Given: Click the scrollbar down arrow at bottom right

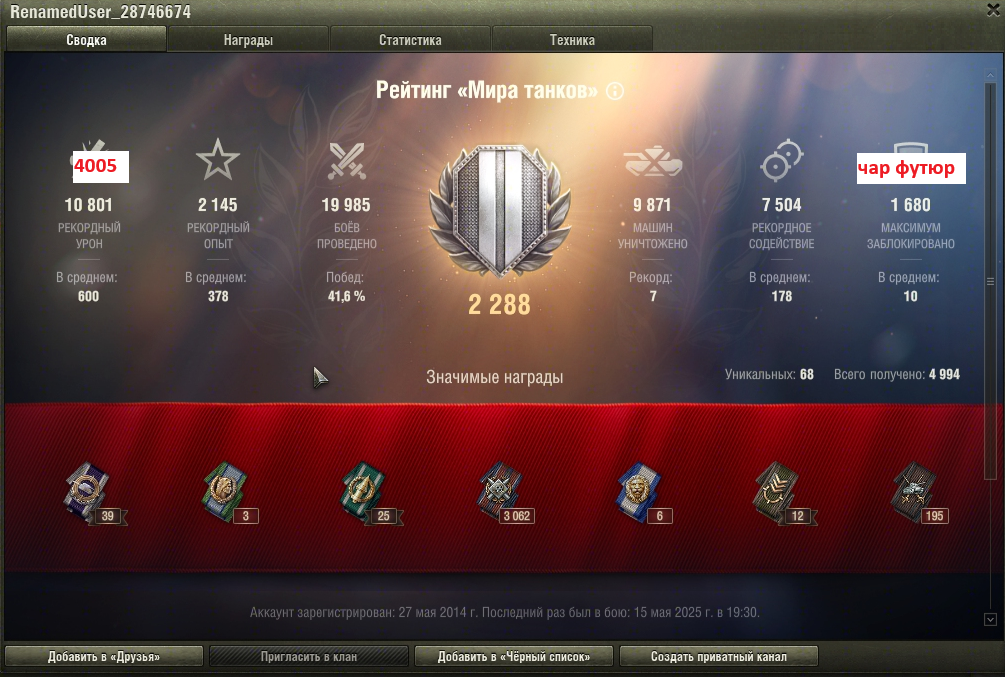Looking at the screenshot, I should 990,619.
